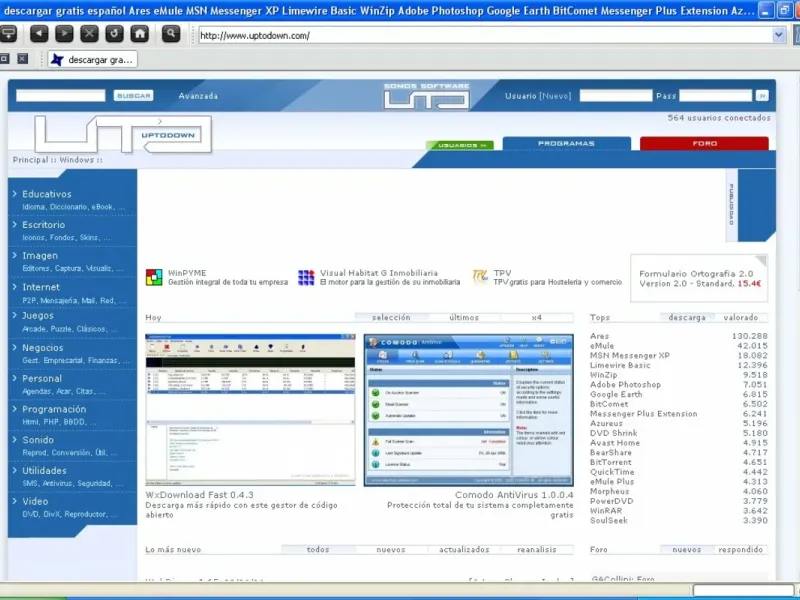Viewport: 800px width, 600px height.
Task: Focus the site search text field
Action: point(61,95)
